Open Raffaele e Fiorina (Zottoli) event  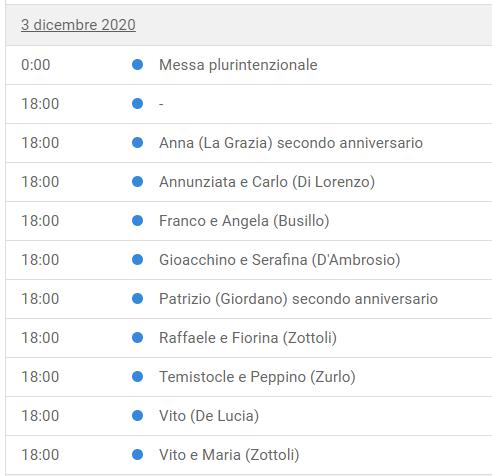click(248, 338)
